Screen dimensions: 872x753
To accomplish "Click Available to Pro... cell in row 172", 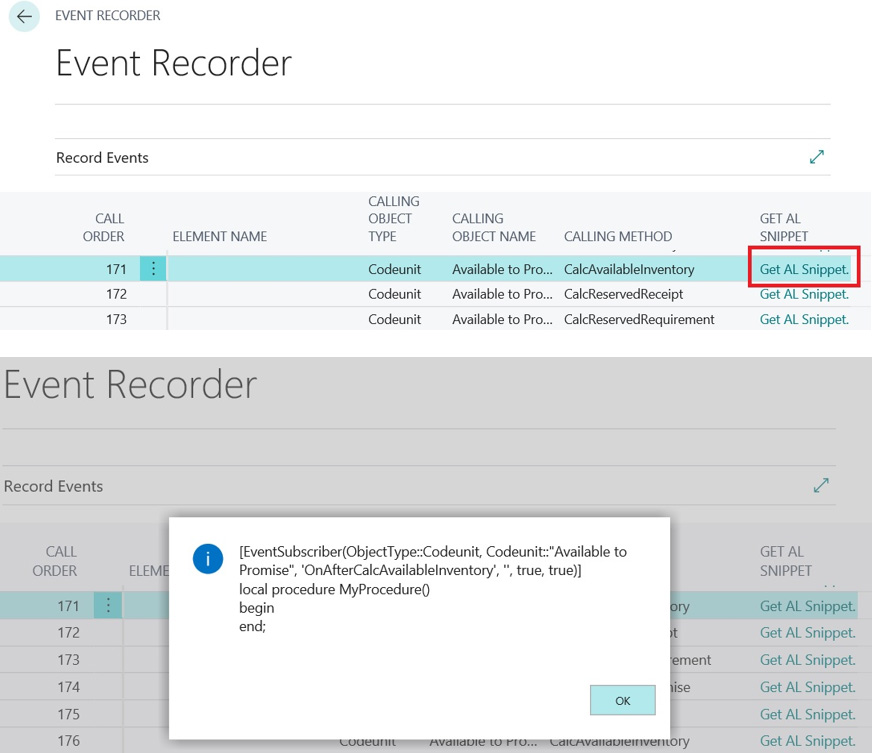I will click(x=502, y=294).
